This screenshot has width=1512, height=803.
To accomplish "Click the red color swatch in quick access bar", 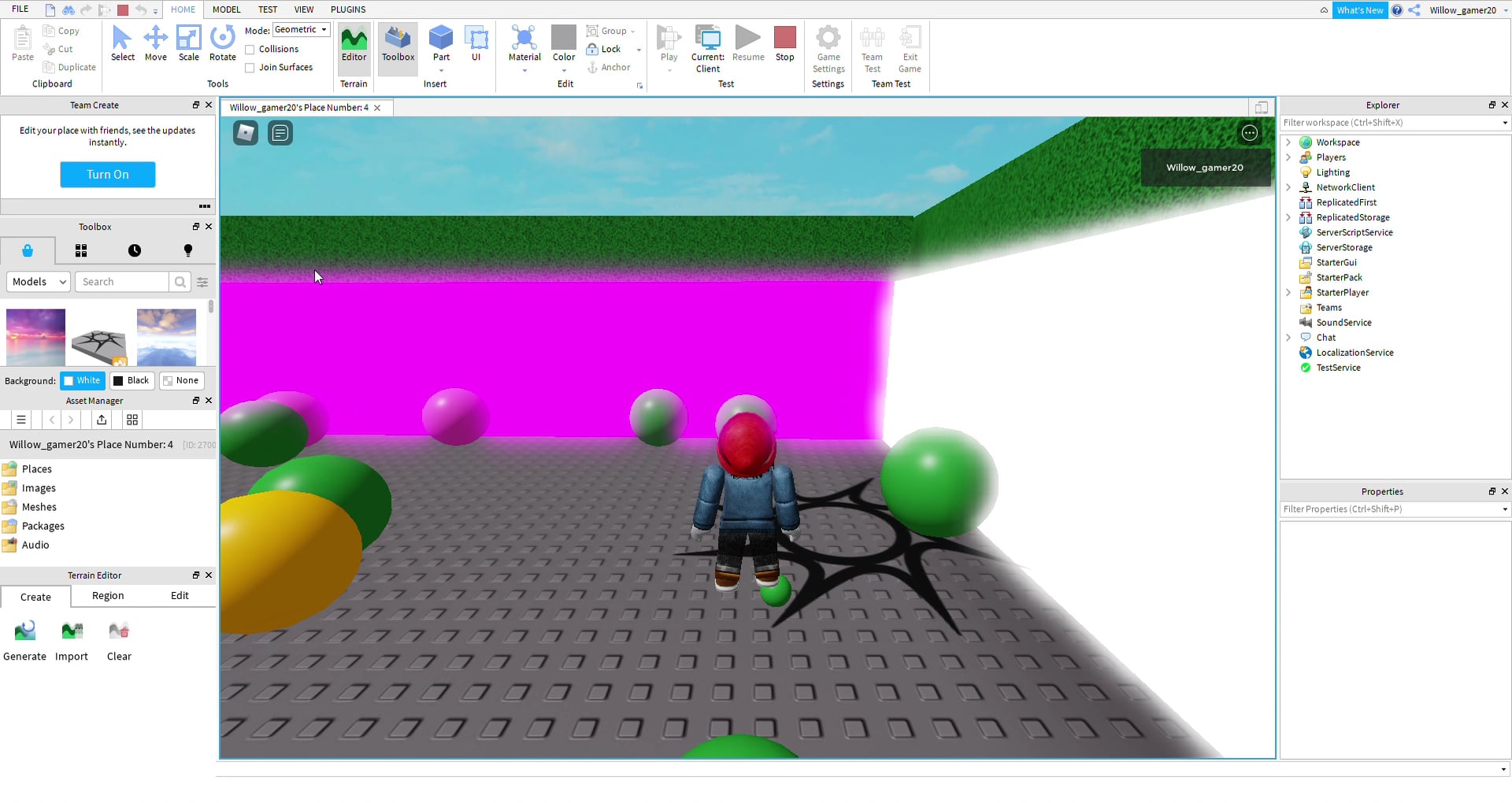I will tap(123, 9).
